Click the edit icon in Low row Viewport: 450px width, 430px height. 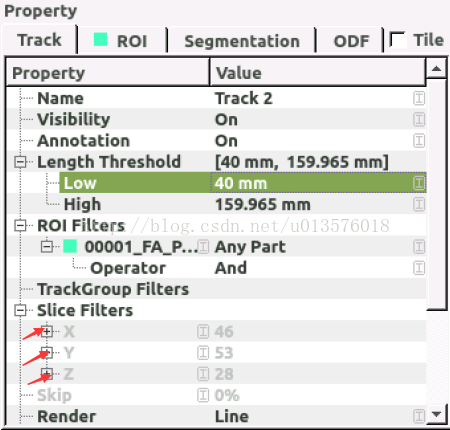[419, 183]
